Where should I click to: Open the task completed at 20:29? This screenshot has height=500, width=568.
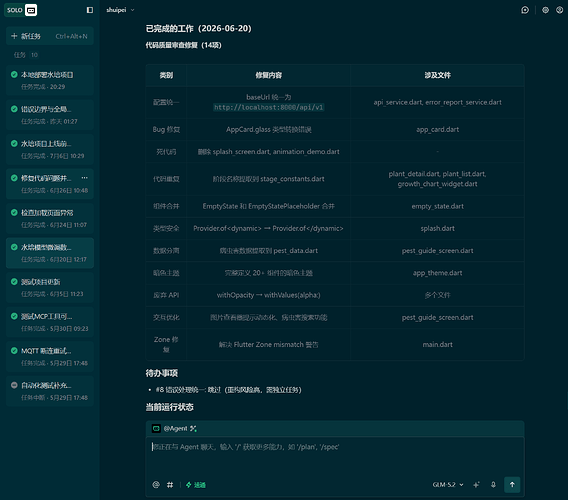(x=50, y=80)
